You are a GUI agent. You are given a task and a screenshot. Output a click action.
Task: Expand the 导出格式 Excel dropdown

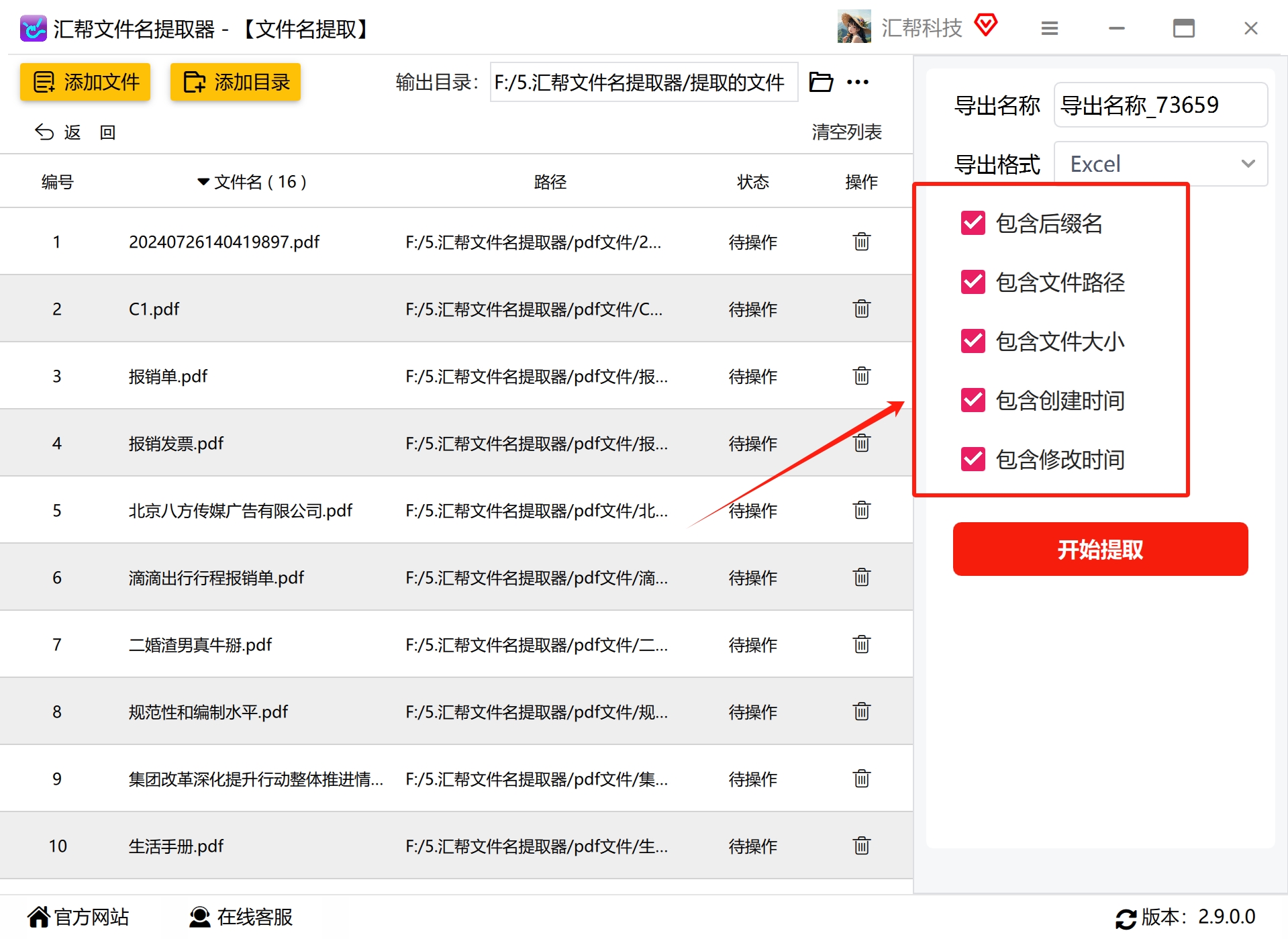tap(1160, 164)
